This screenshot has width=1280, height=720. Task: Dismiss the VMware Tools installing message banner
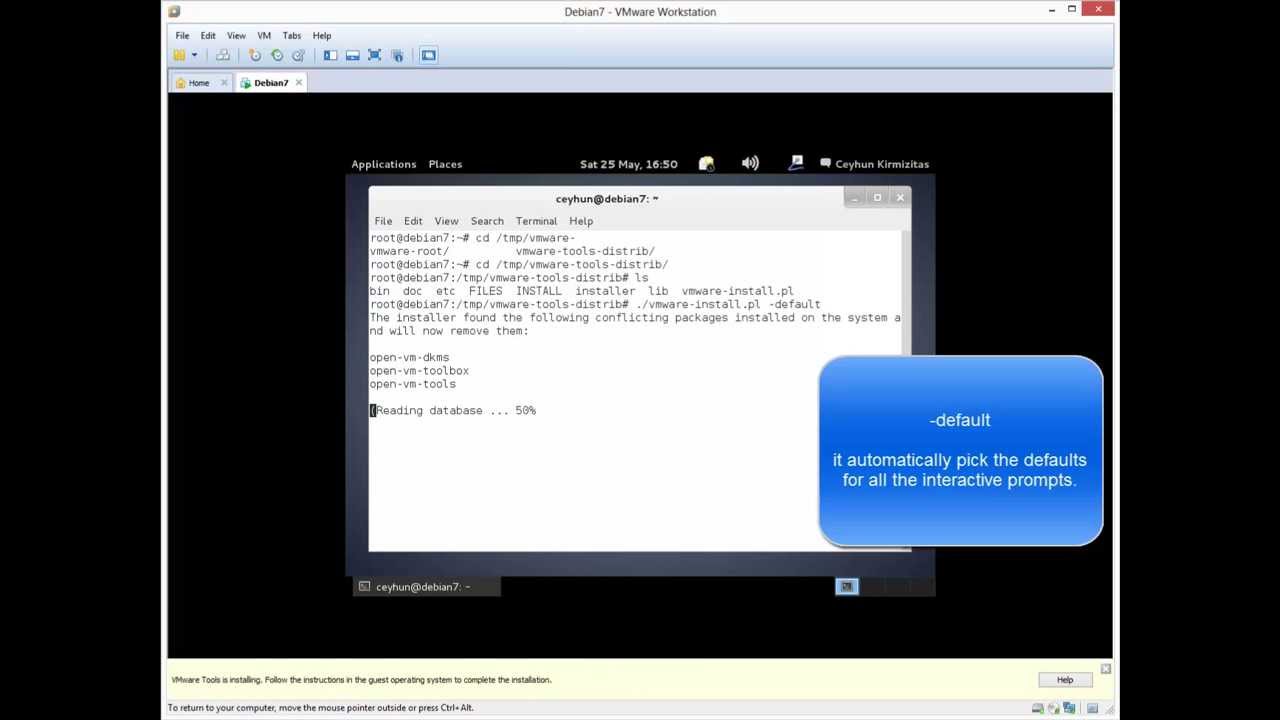coord(1105,670)
